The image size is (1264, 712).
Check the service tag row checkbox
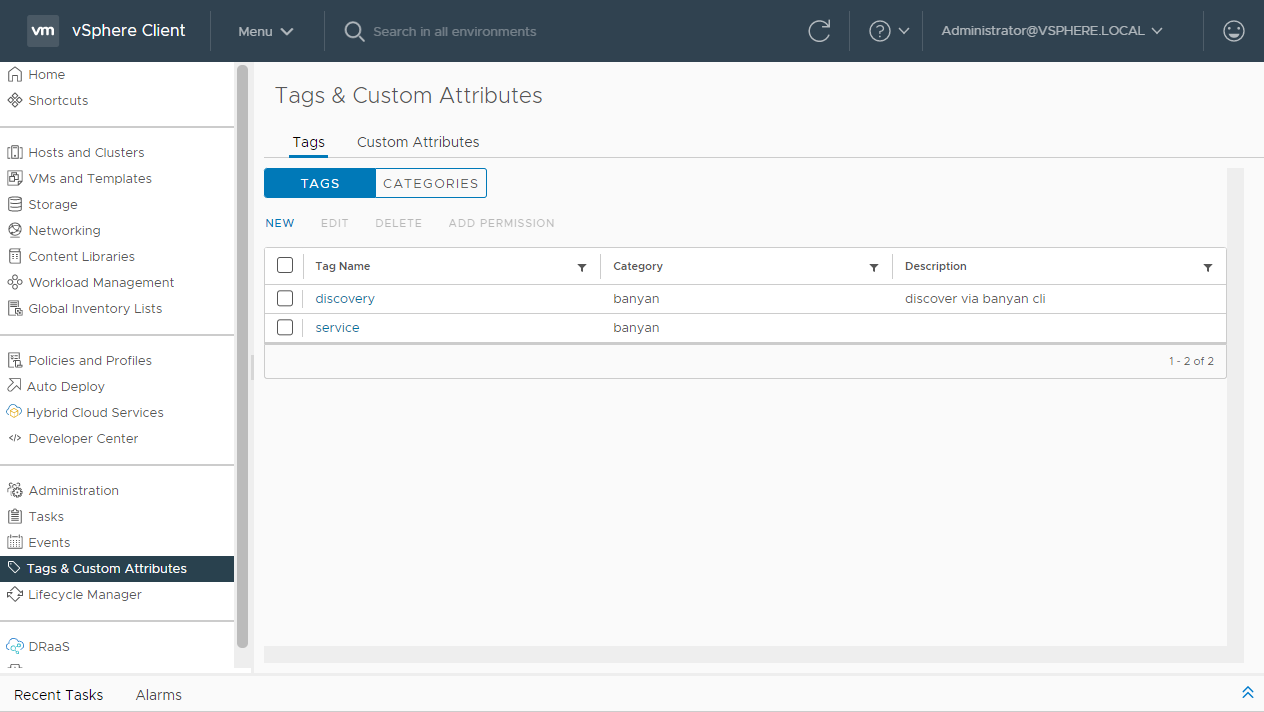point(285,327)
